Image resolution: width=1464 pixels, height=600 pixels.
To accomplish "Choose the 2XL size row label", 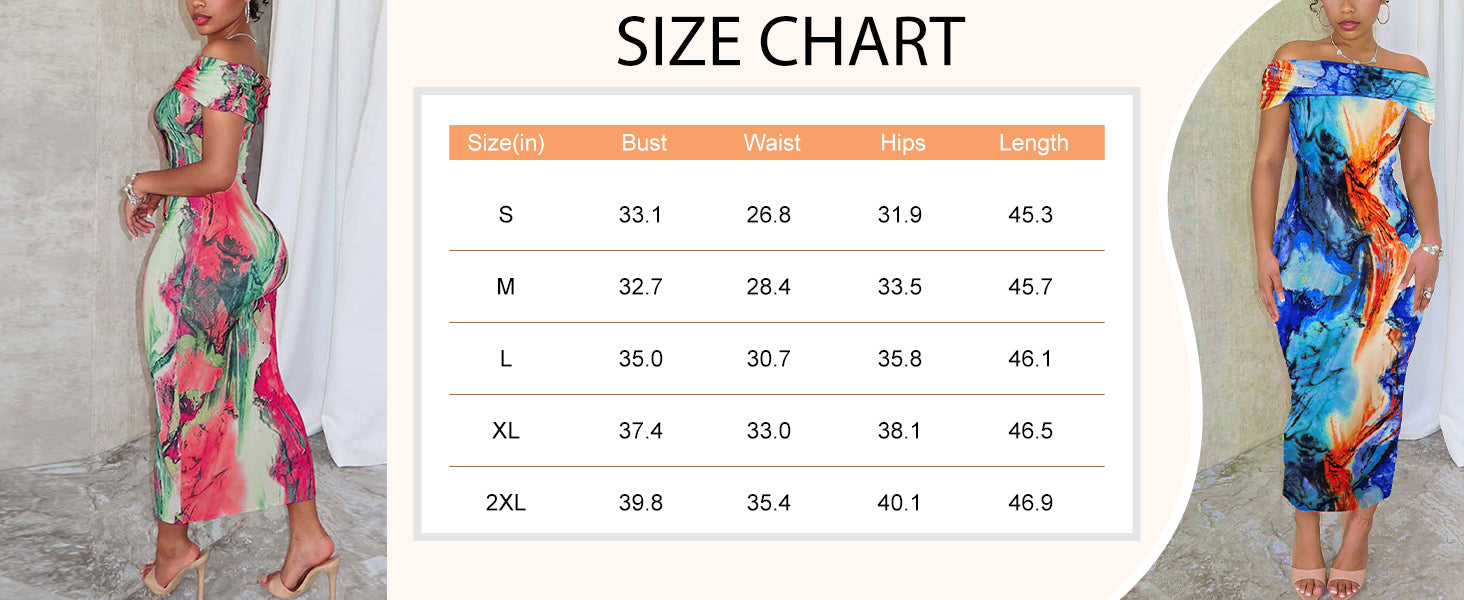I will [x=506, y=503].
